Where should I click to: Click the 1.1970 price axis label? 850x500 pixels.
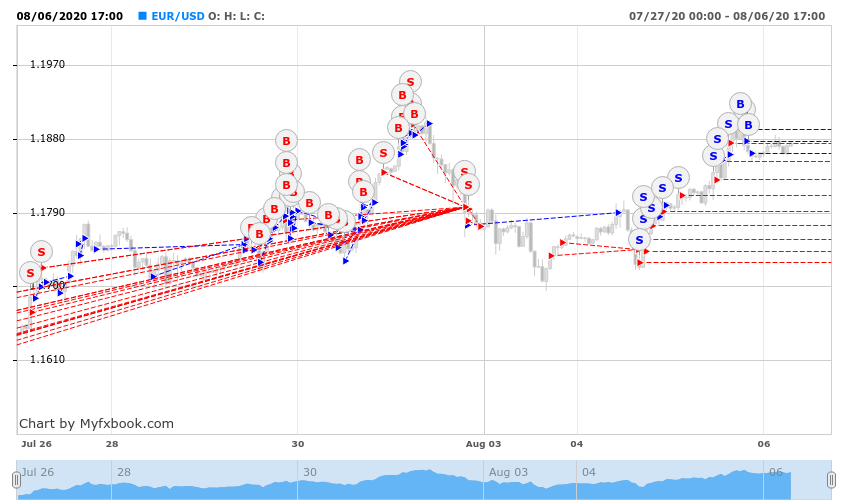(47, 65)
